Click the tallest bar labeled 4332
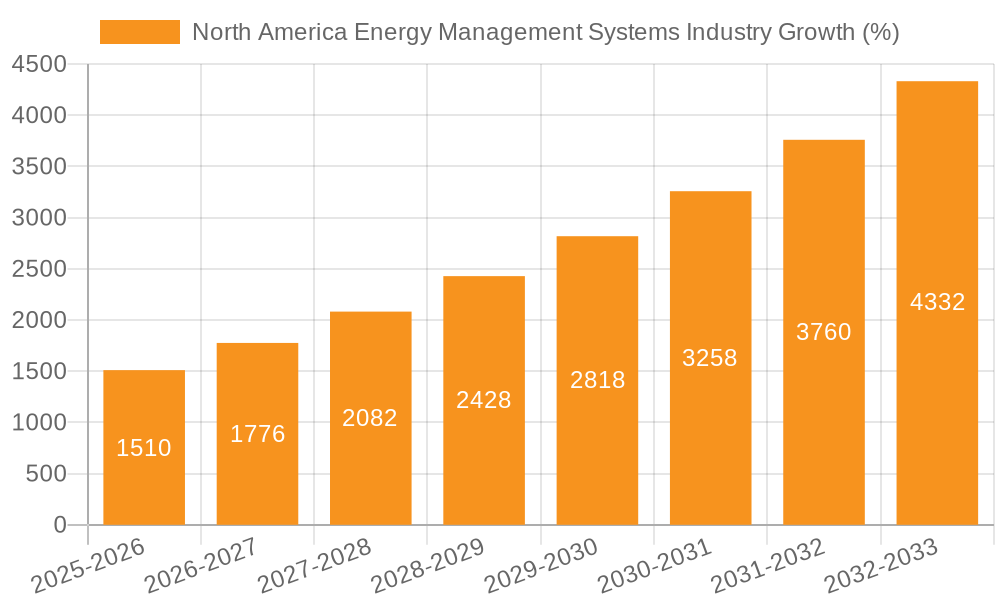Image resolution: width=1000 pixels, height=600 pixels. tap(937, 303)
